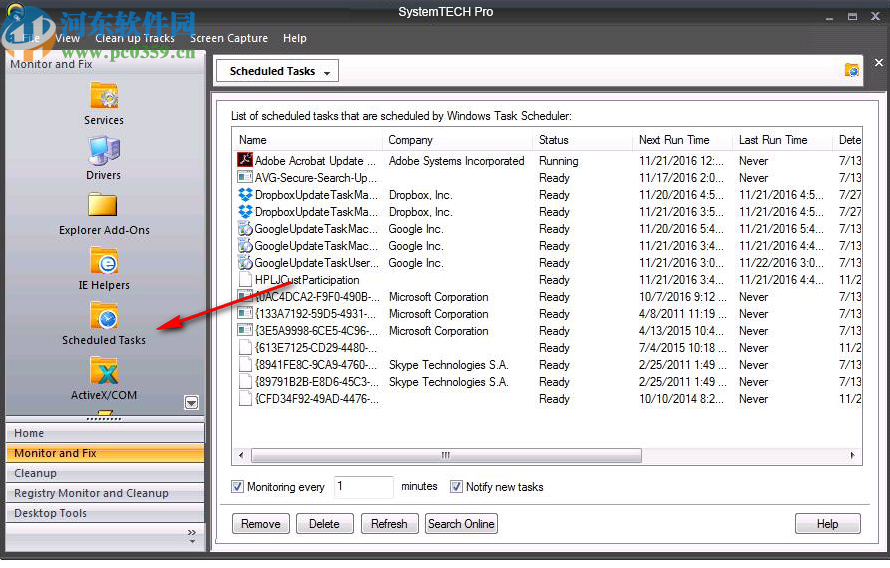The height and width of the screenshot is (568, 890).
Task: Click the {133A7192-59D5-4931 task icon
Action: point(245,313)
